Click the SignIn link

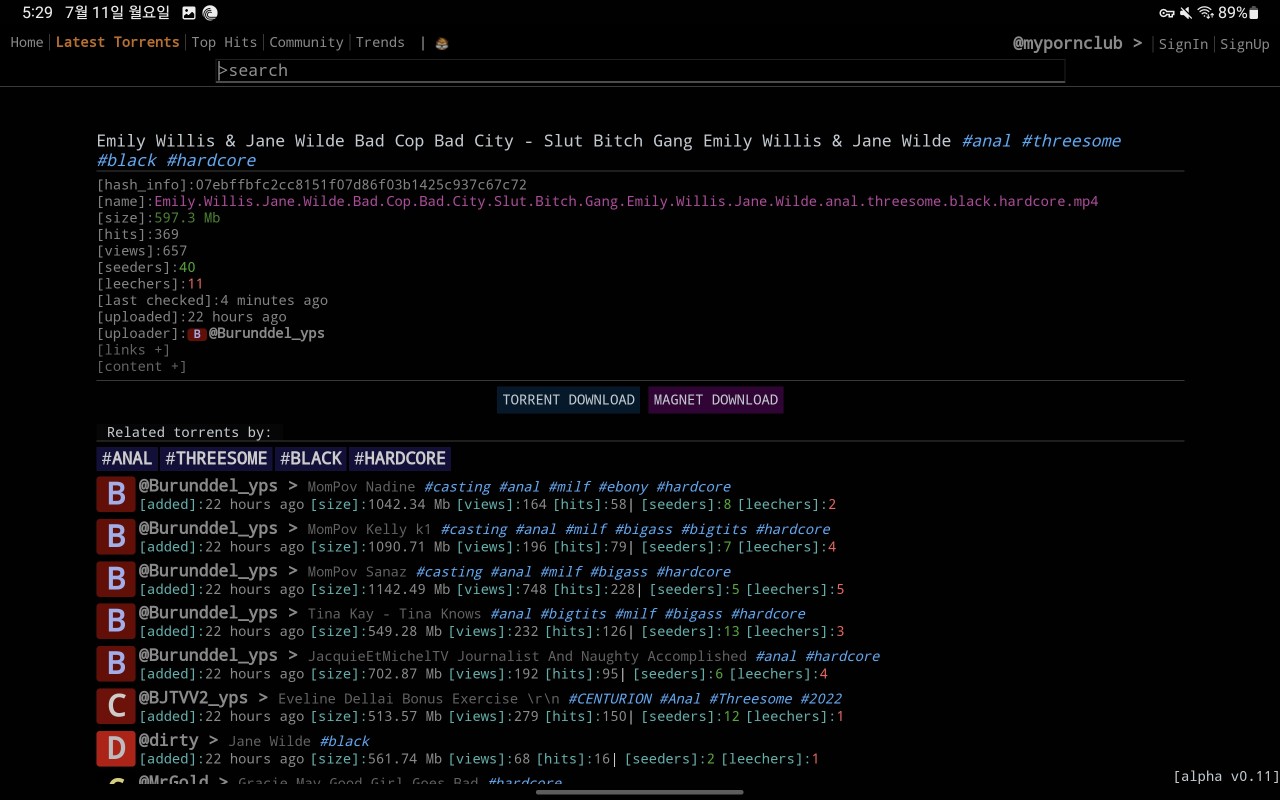tap(1183, 44)
